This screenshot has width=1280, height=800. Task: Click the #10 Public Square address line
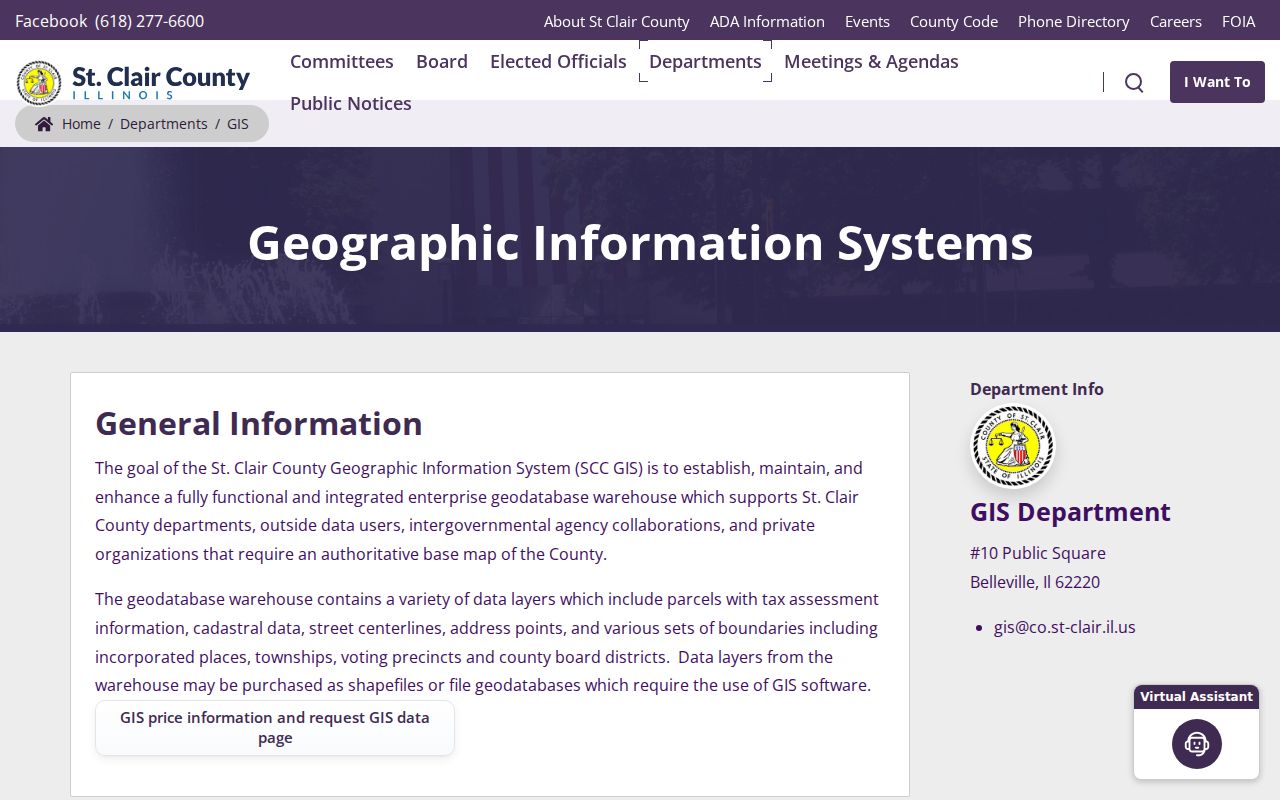(x=1038, y=553)
